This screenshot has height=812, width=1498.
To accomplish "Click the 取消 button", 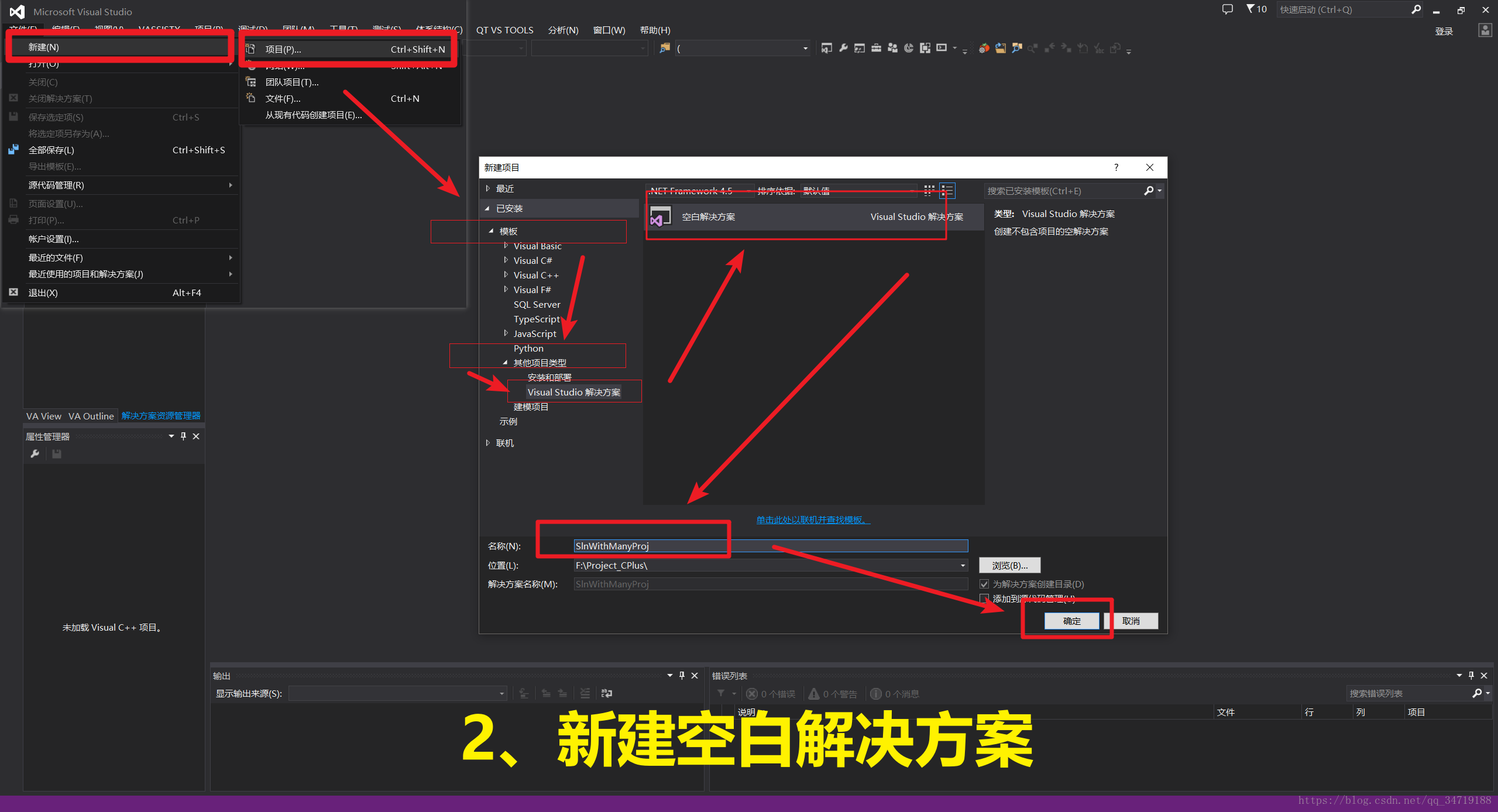I will [x=1131, y=621].
